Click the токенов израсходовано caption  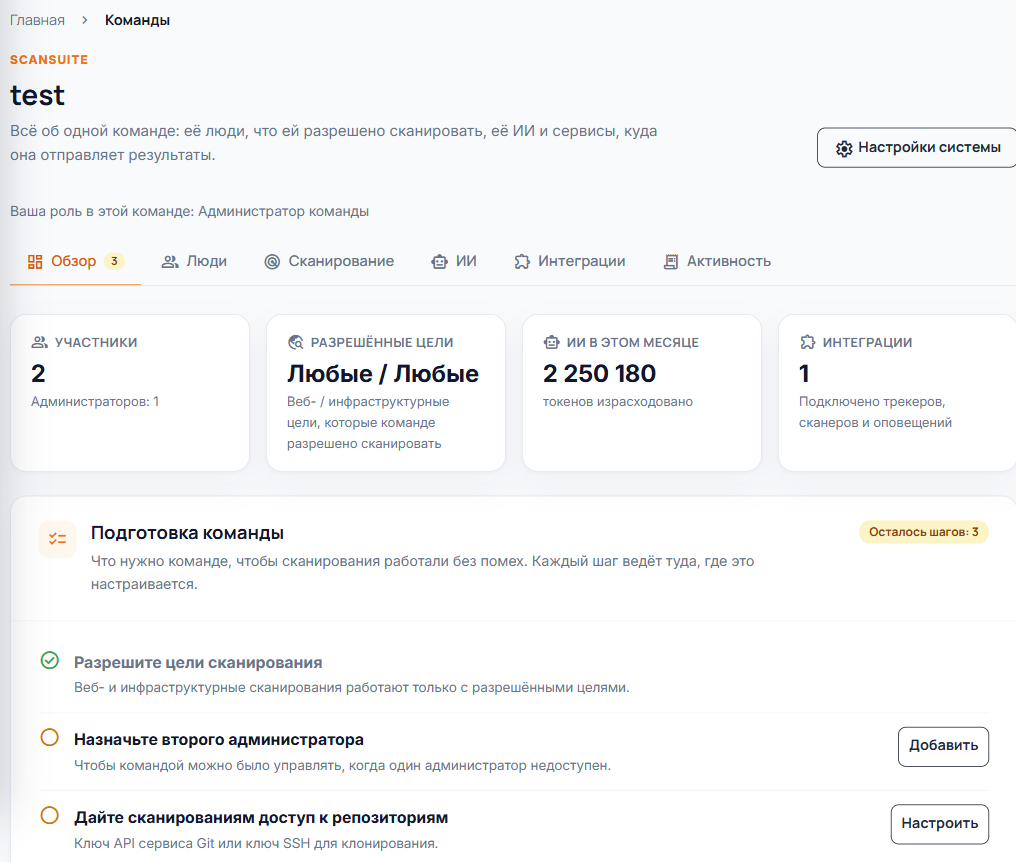click(618, 402)
